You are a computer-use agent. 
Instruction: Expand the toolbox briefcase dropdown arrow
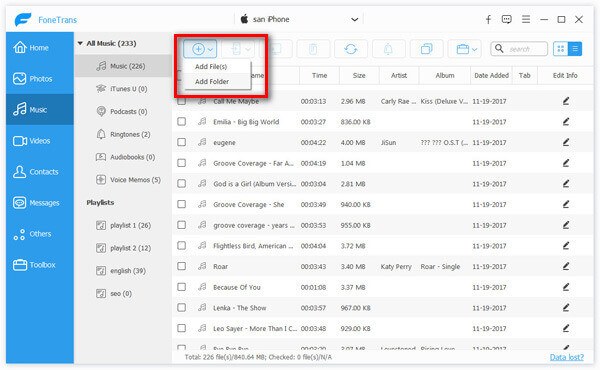pyautogui.click(x=474, y=49)
